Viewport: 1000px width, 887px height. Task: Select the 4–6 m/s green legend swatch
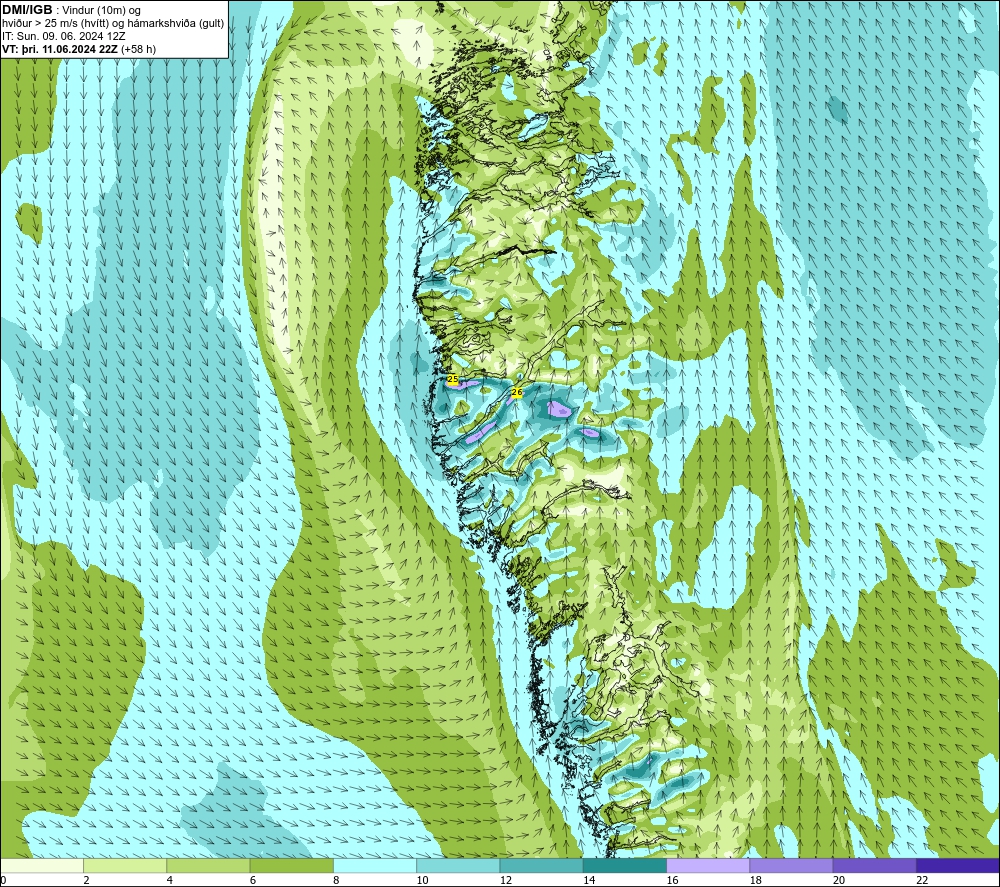pos(209,865)
